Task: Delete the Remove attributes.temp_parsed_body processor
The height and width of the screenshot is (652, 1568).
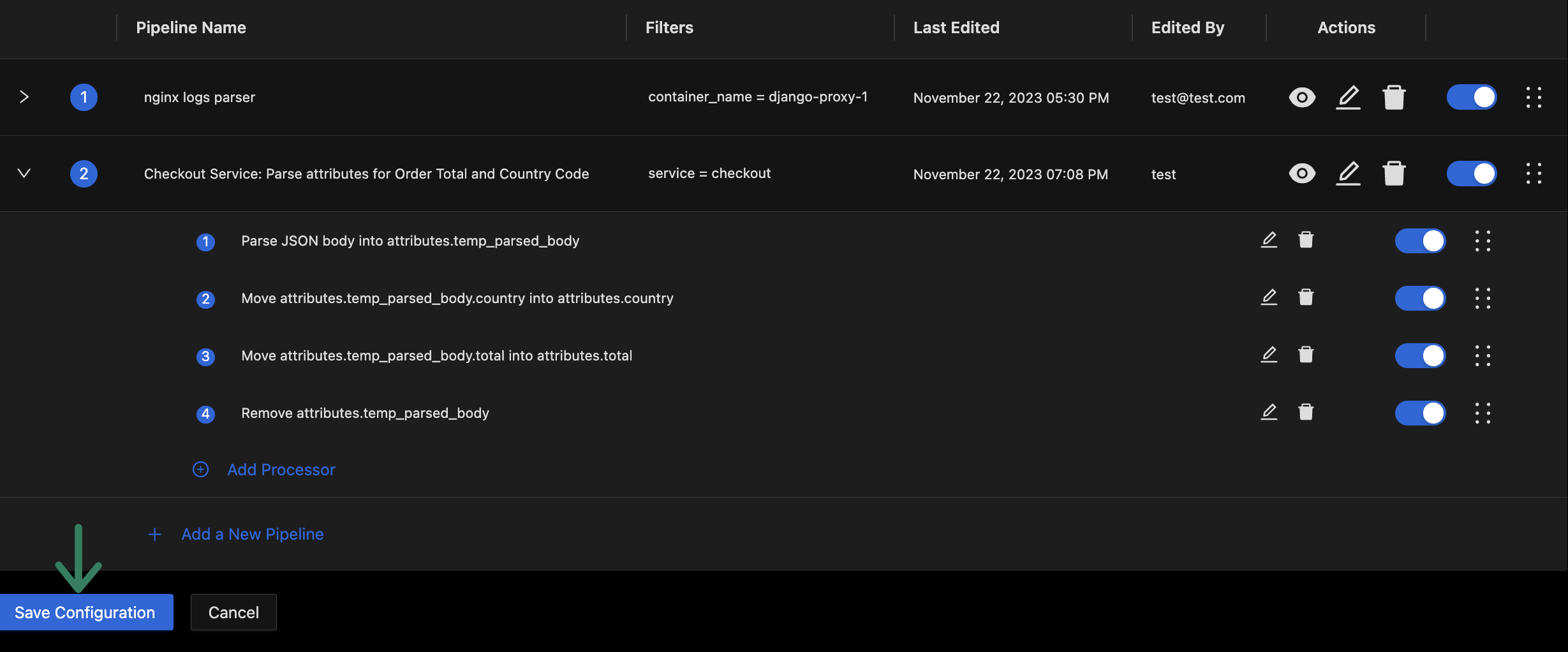Action: point(1306,412)
